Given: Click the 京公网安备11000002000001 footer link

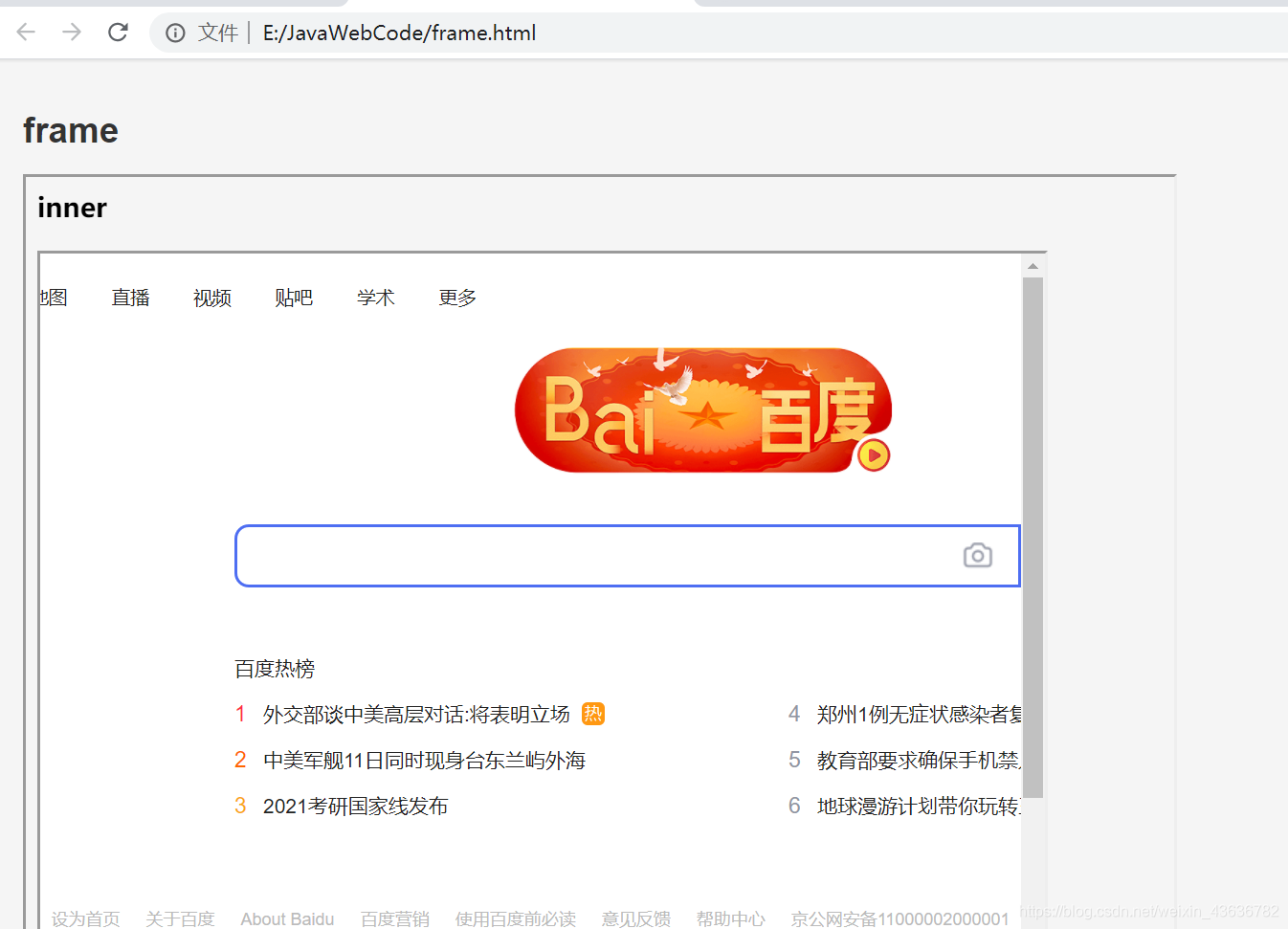Looking at the screenshot, I should pyautogui.click(x=899, y=918).
